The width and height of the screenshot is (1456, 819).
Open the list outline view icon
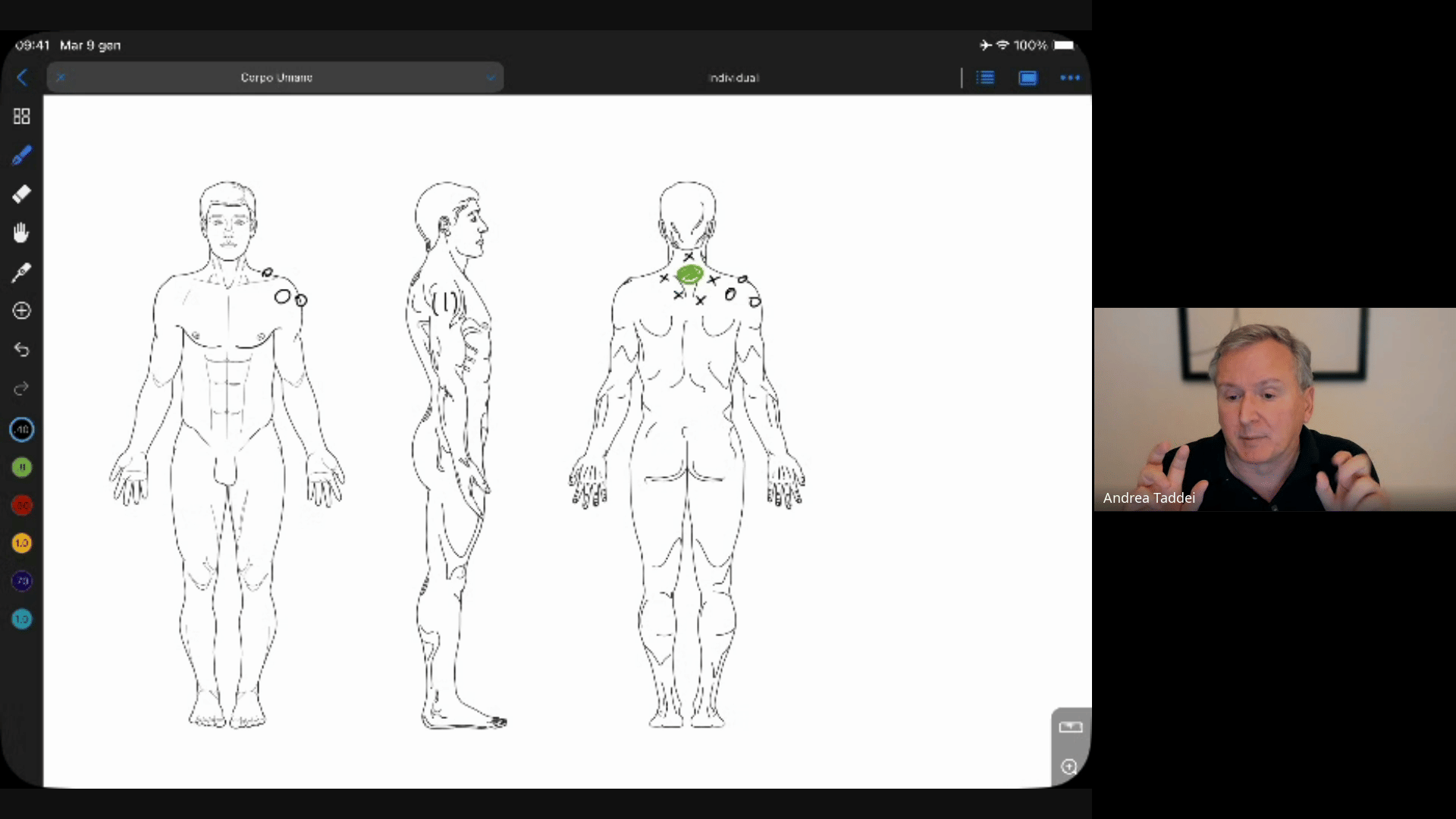tap(985, 77)
